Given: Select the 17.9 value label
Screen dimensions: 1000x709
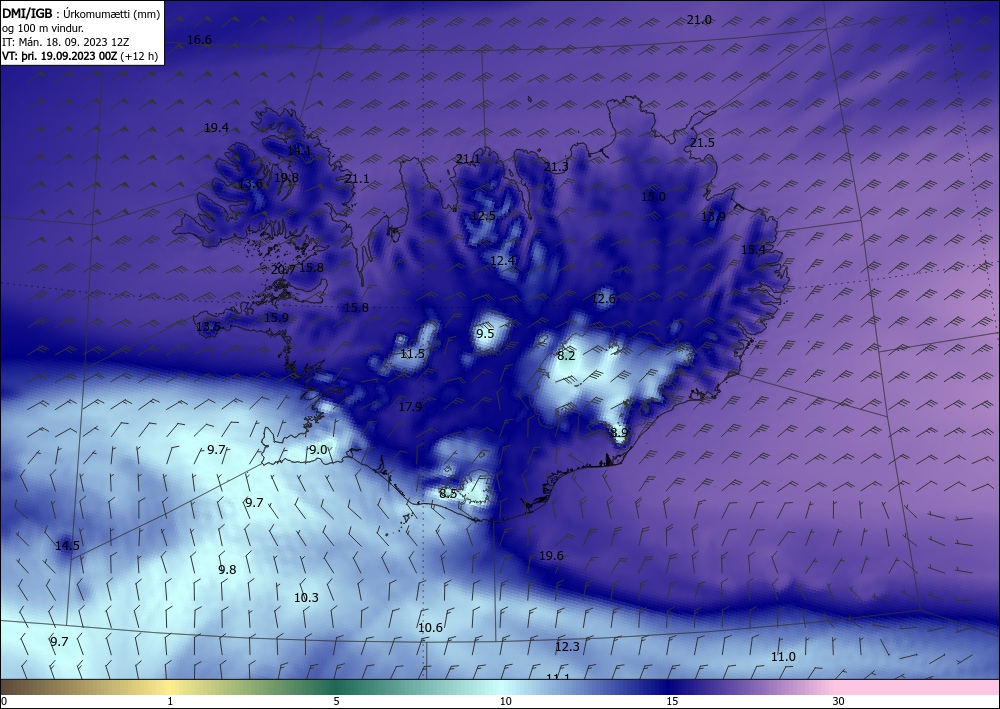Looking at the screenshot, I should pyautogui.click(x=410, y=407).
